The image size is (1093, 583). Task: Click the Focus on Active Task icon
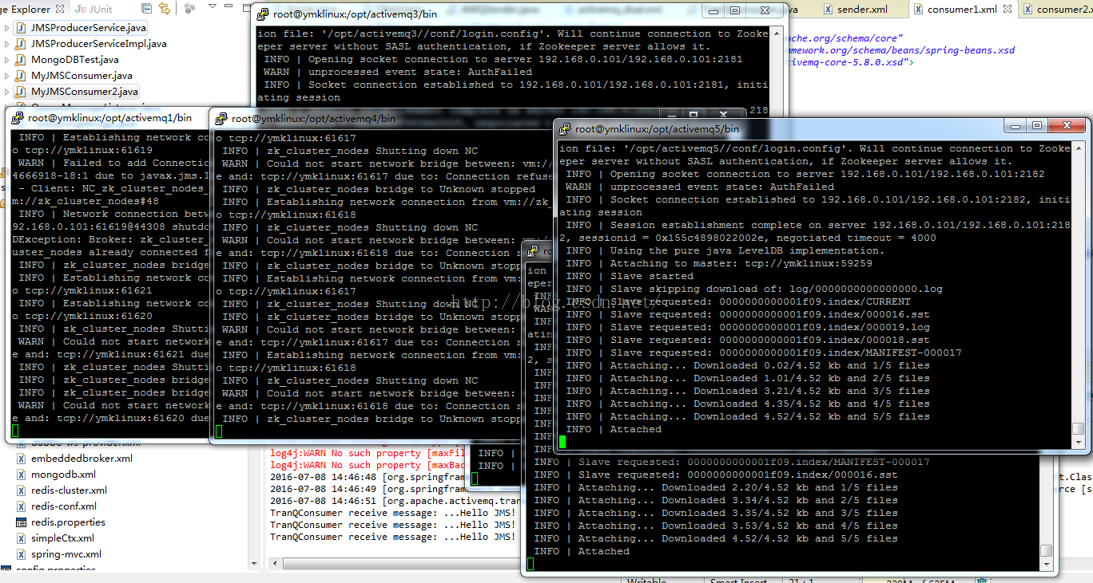tap(190, 8)
